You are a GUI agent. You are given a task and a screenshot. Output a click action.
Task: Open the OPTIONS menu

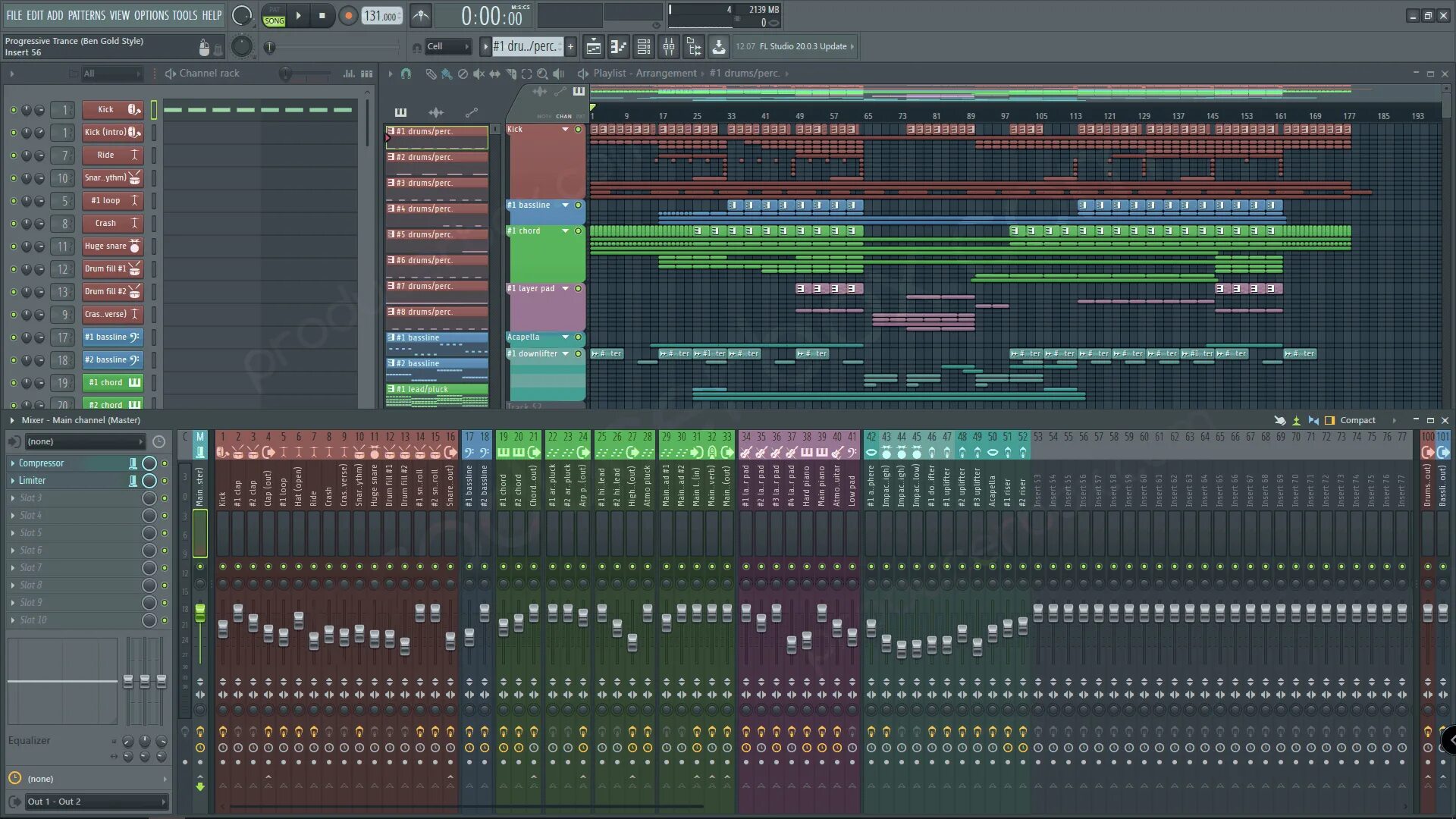pos(150,14)
